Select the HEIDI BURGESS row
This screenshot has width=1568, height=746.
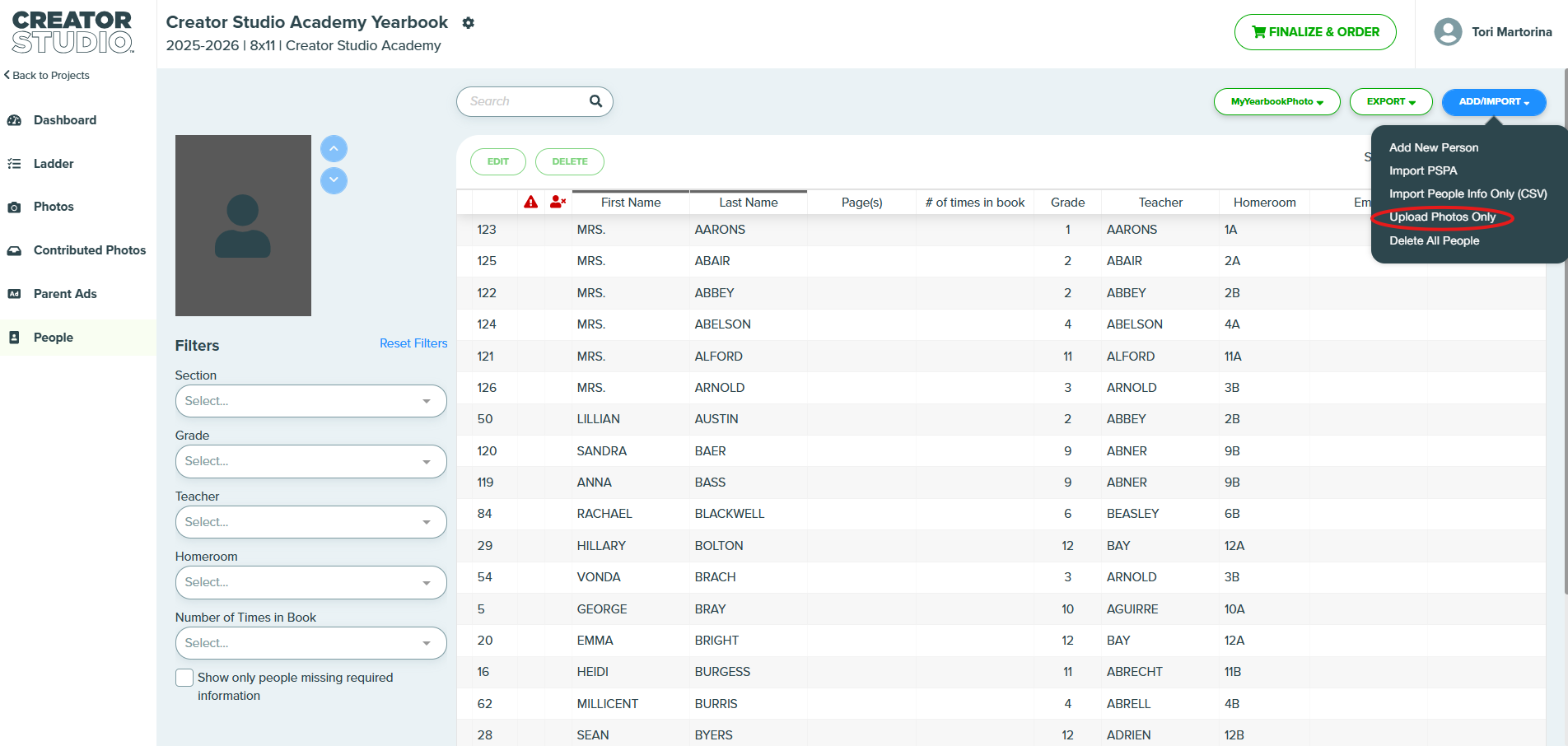[x=1001, y=672]
